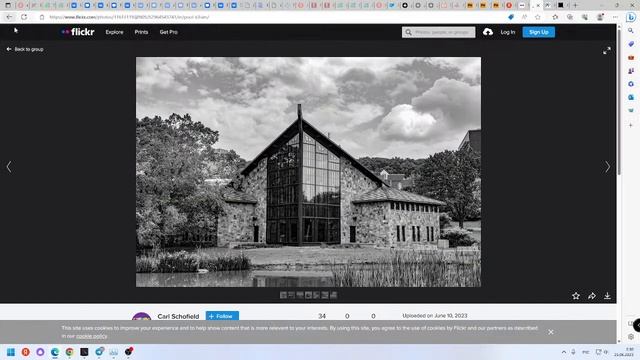The image size is (640, 360).
Task: Share the photo with the arrow icon
Action: coord(592,296)
